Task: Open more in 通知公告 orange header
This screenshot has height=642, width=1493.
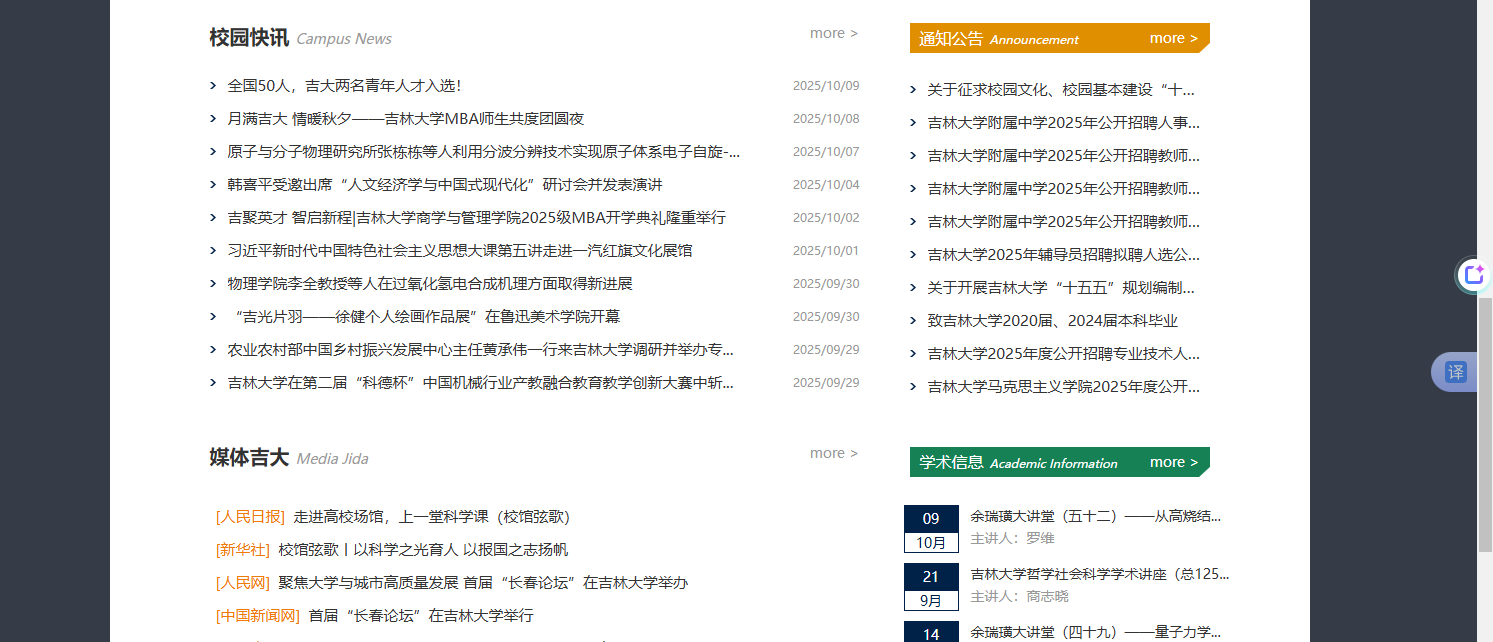Action: [1173, 38]
